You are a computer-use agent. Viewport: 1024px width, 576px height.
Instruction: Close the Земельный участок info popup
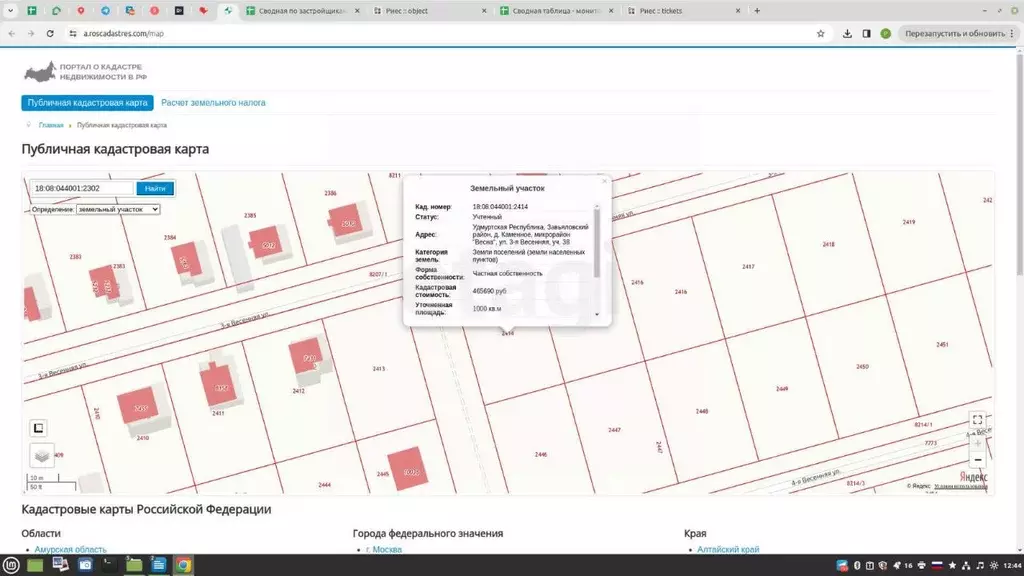pyautogui.click(x=603, y=181)
